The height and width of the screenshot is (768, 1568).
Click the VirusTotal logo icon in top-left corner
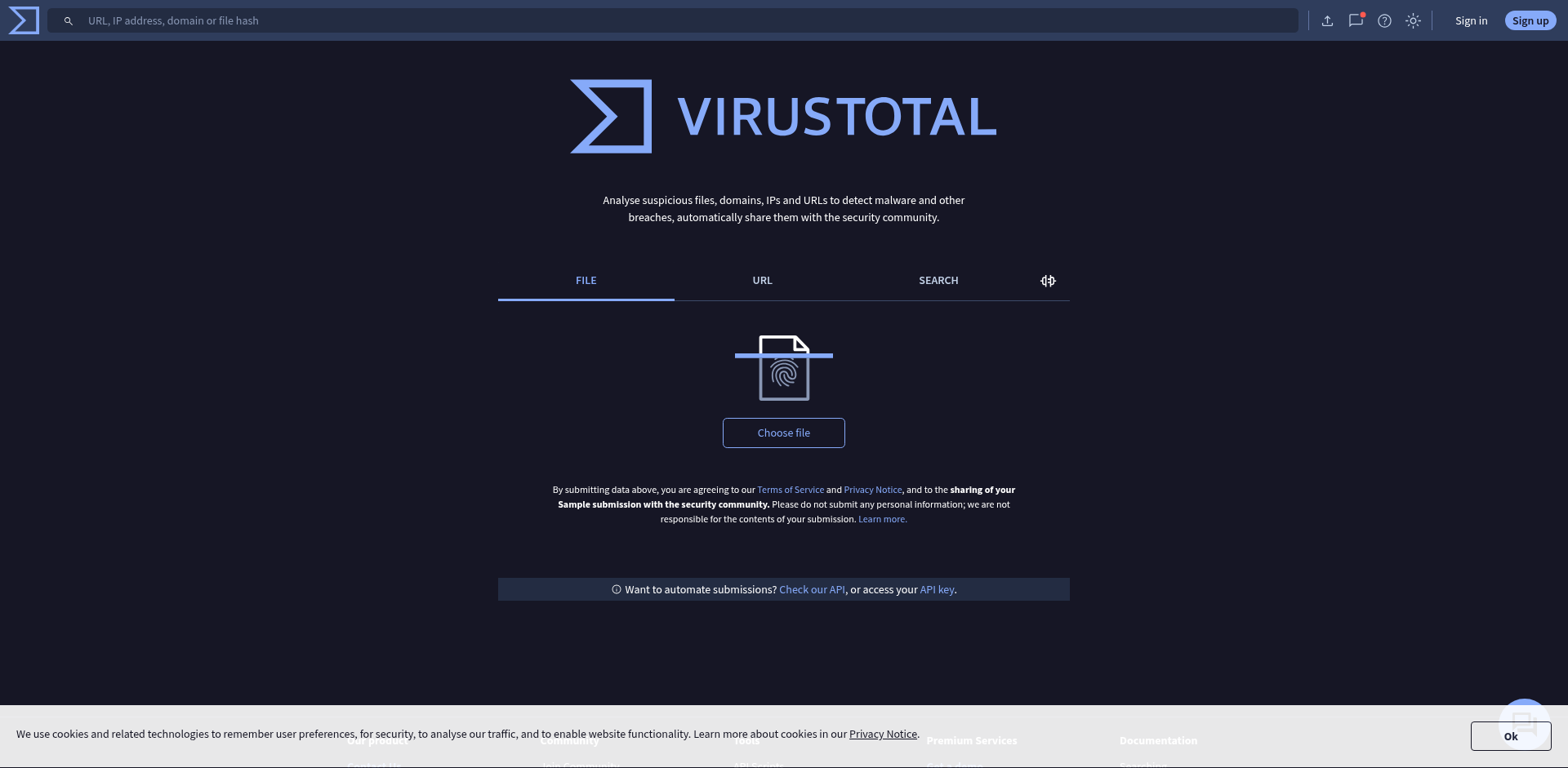24,20
